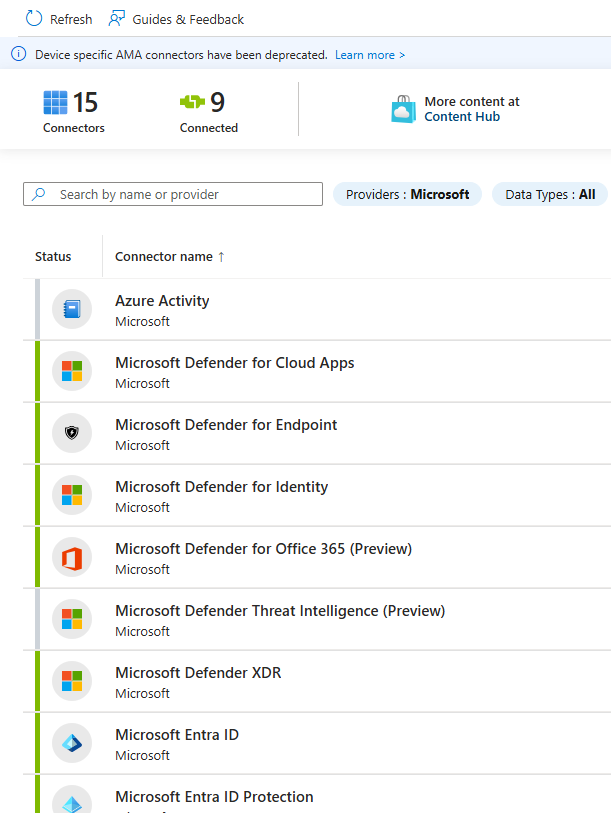Select Microsoft Defender for Cloud Apps row
This screenshot has width=611, height=813.
tap(317, 371)
